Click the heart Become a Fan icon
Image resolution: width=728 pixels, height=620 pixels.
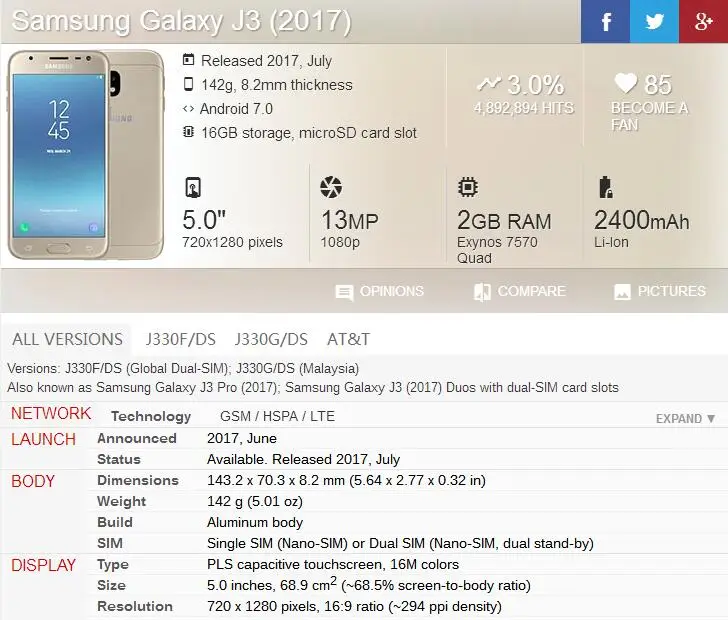[625, 83]
